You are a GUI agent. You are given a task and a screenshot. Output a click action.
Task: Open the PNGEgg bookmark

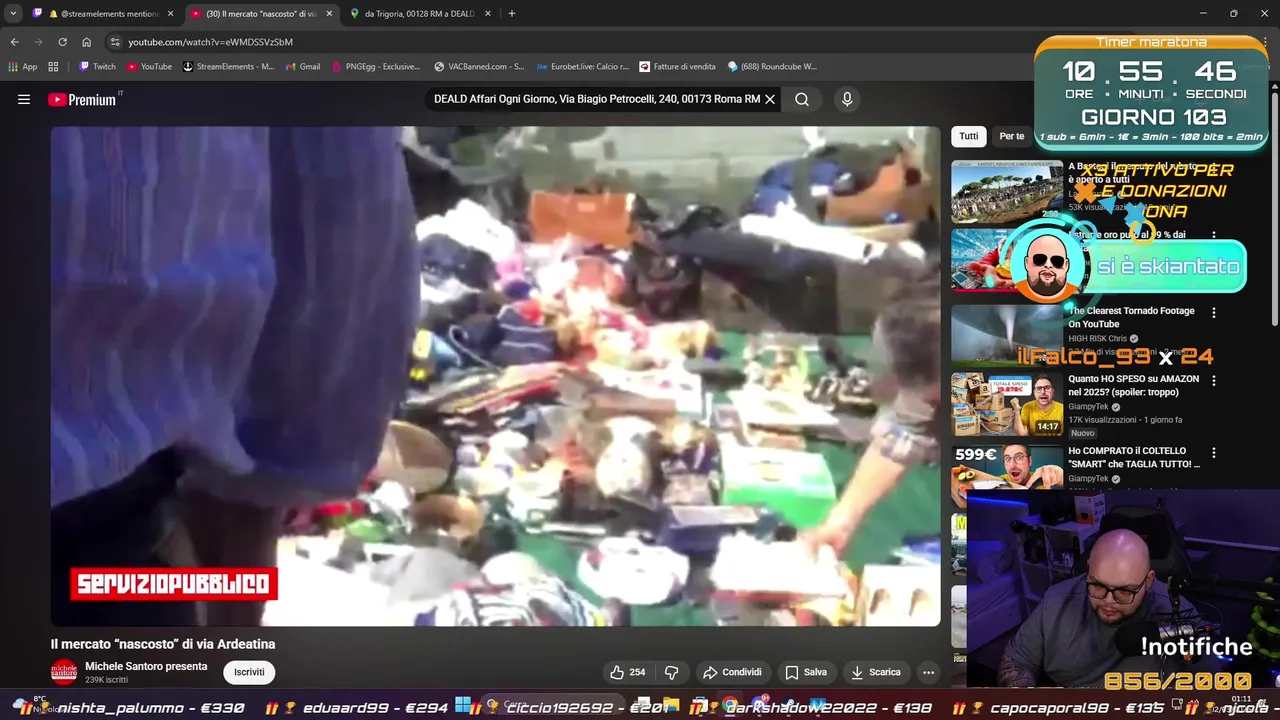click(x=376, y=67)
